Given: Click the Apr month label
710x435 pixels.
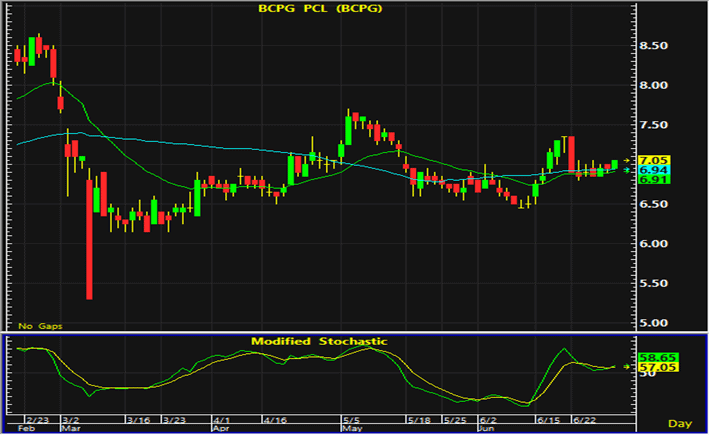Looking at the screenshot, I should (x=221, y=428).
